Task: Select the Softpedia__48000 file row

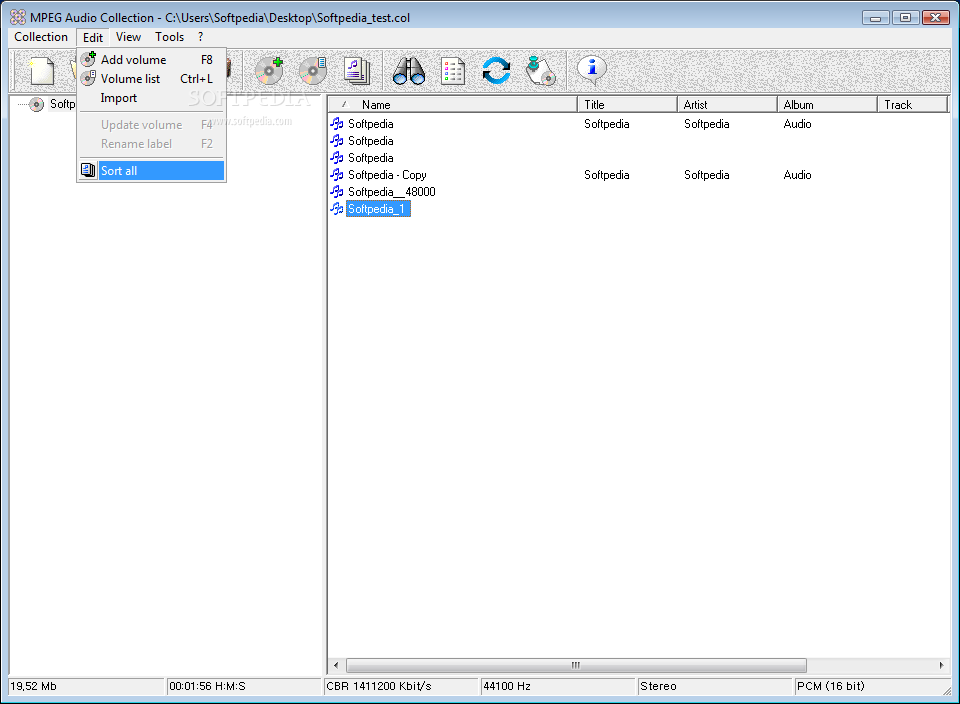Action: coord(392,192)
